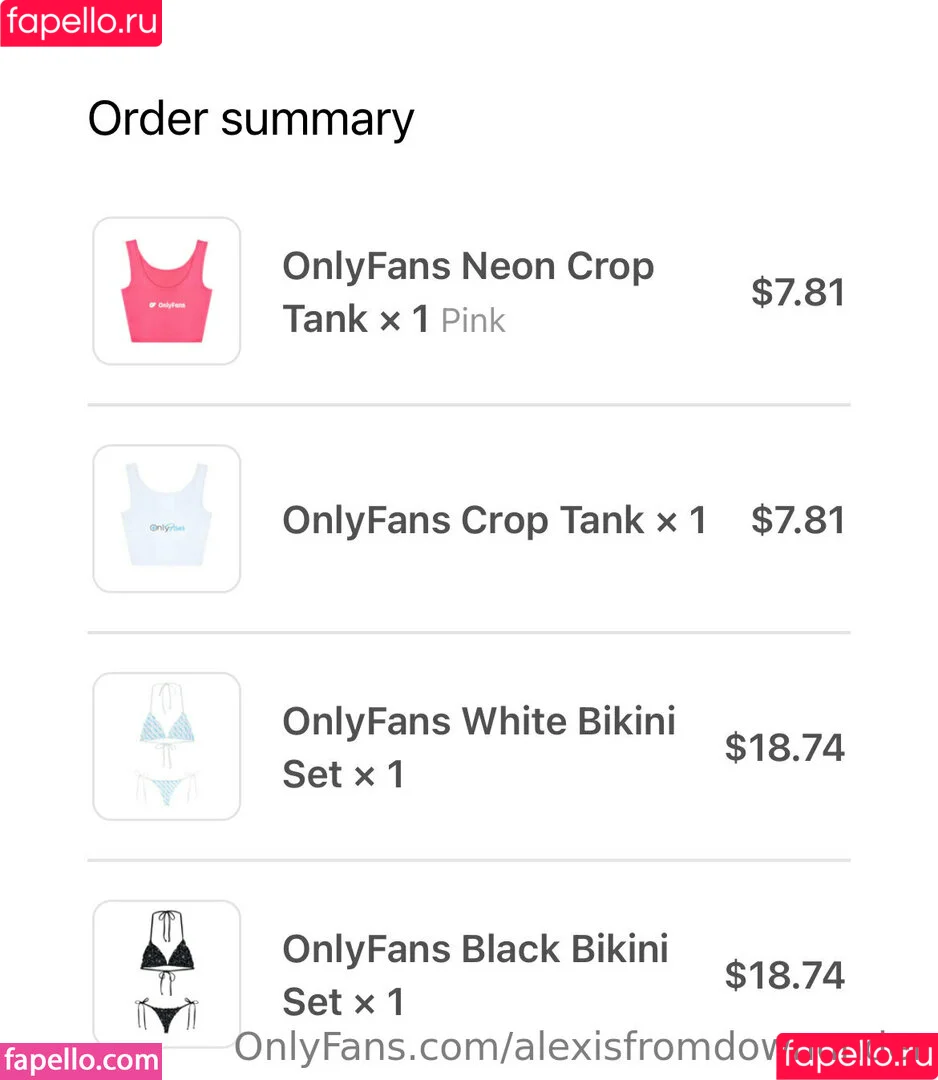The image size is (938, 1080).
Task: Click the Order summary heading
Action: (x=251, y=119)
